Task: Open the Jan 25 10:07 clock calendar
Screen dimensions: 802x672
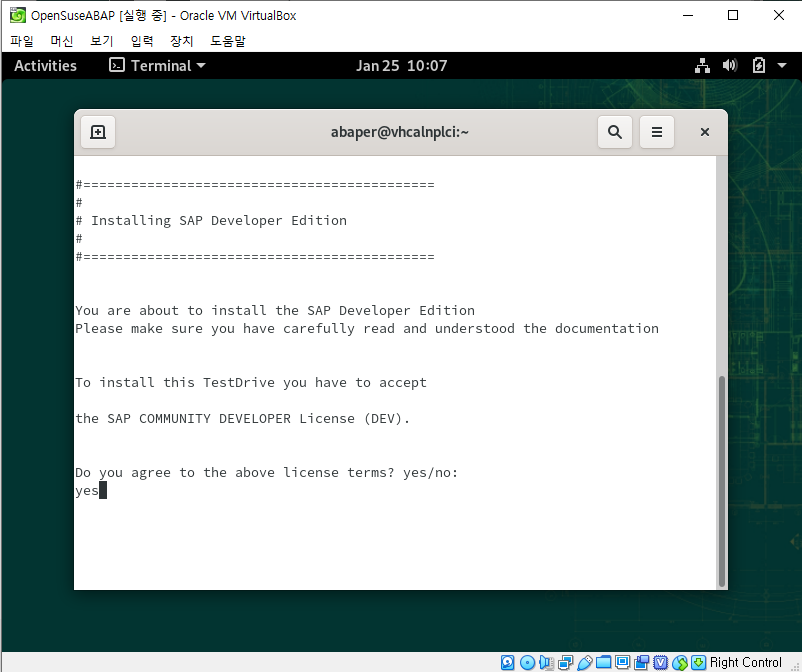Action: click(402, 65)
